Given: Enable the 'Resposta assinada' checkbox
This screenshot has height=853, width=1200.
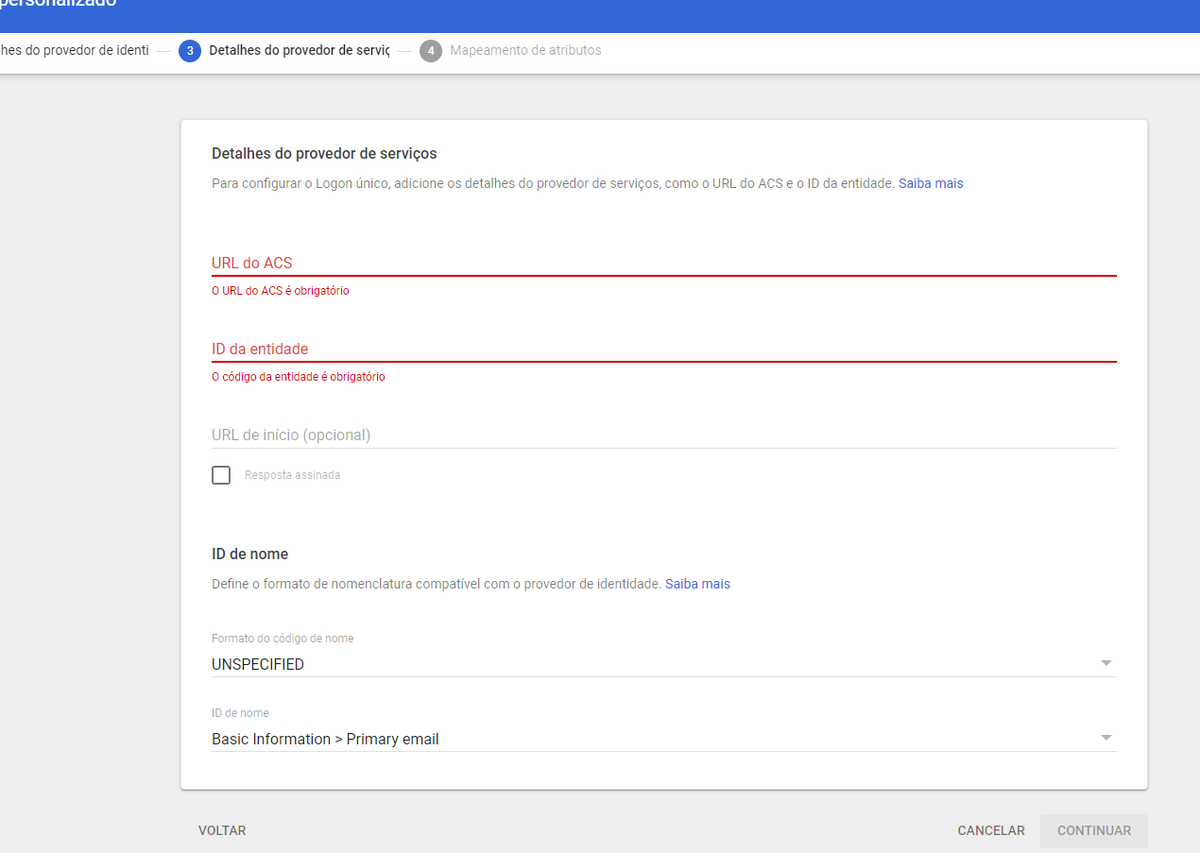Looking at the screenshot, I should [221, 475].
